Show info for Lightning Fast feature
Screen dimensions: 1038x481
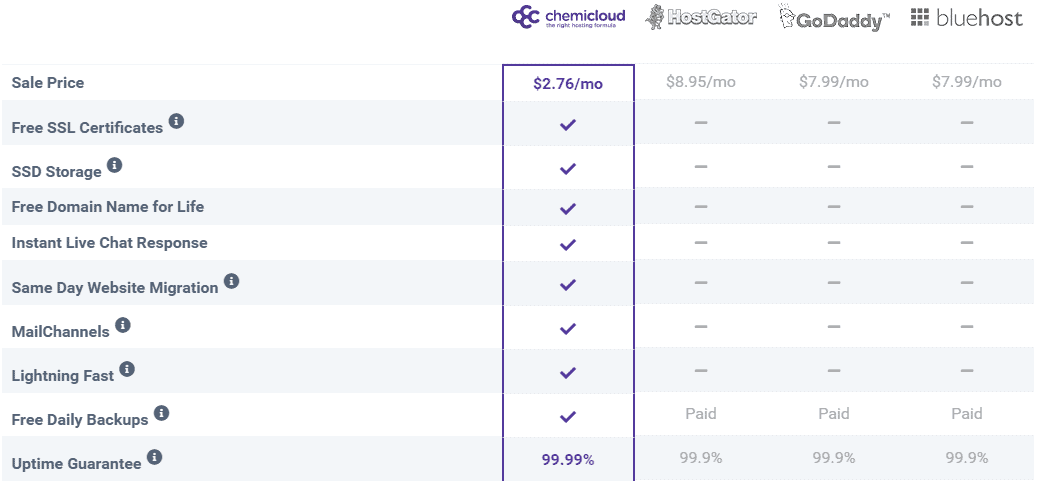[127, 369]
